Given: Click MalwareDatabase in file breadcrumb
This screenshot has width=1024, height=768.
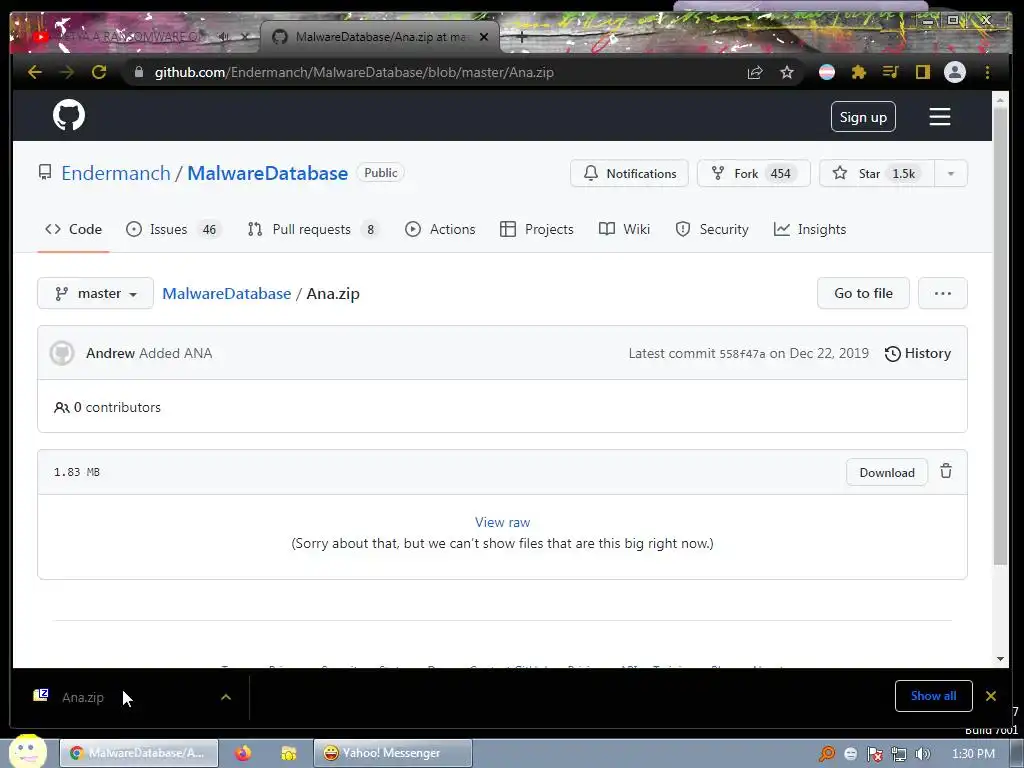Looking at the screenshot, I should tap(227, 293).
